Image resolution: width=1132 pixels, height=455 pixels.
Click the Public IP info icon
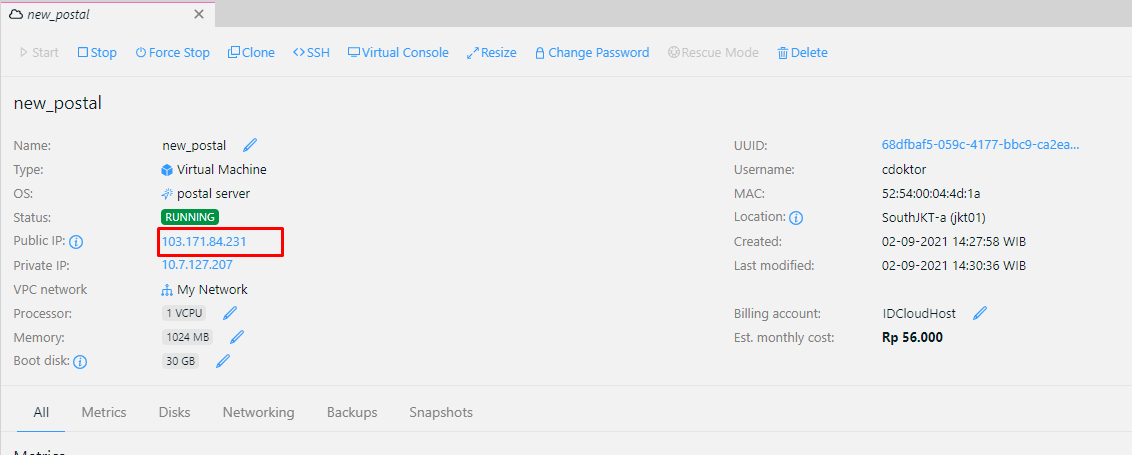pos(76,242)
